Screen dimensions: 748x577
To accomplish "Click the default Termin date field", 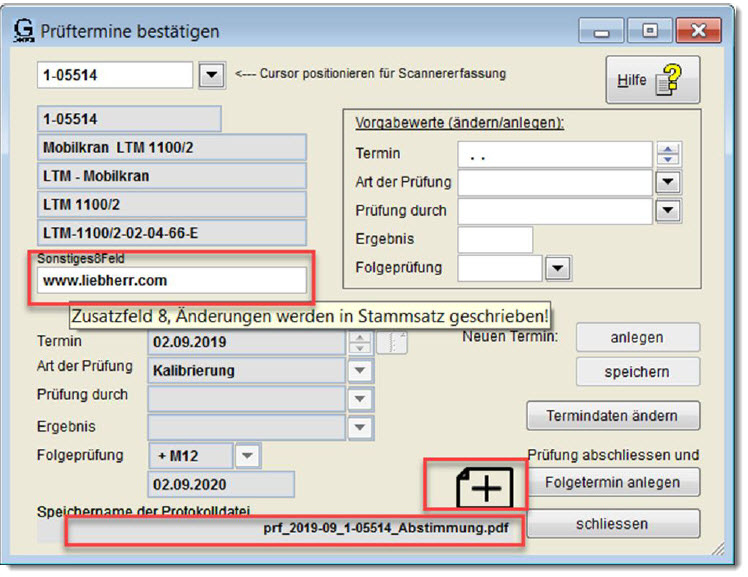I will click(x=554, y=155).
